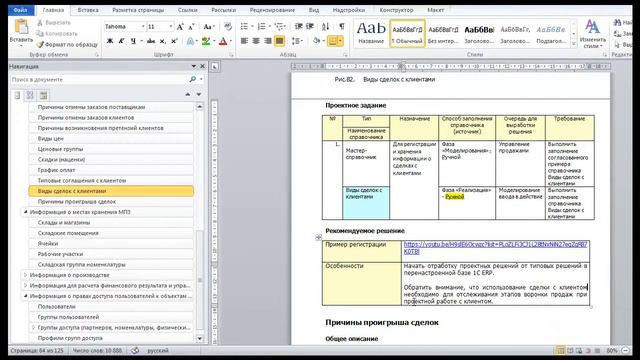Switch to the Конструктор tab
The height and width of the screenshot is (360, 640).
(396, 10)
